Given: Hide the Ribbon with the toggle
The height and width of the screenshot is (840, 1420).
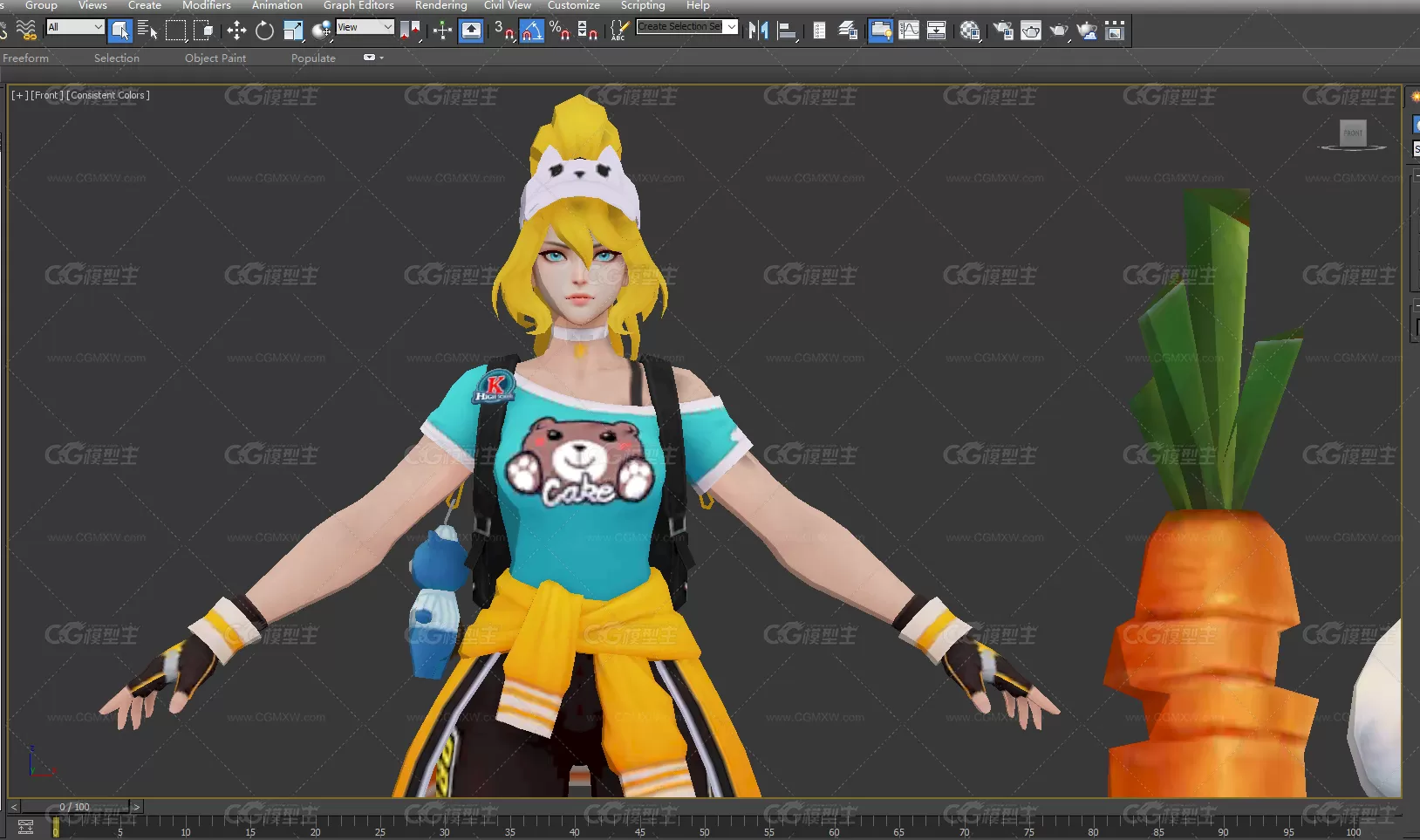Looking at the screenshot, I should [881, 31].
